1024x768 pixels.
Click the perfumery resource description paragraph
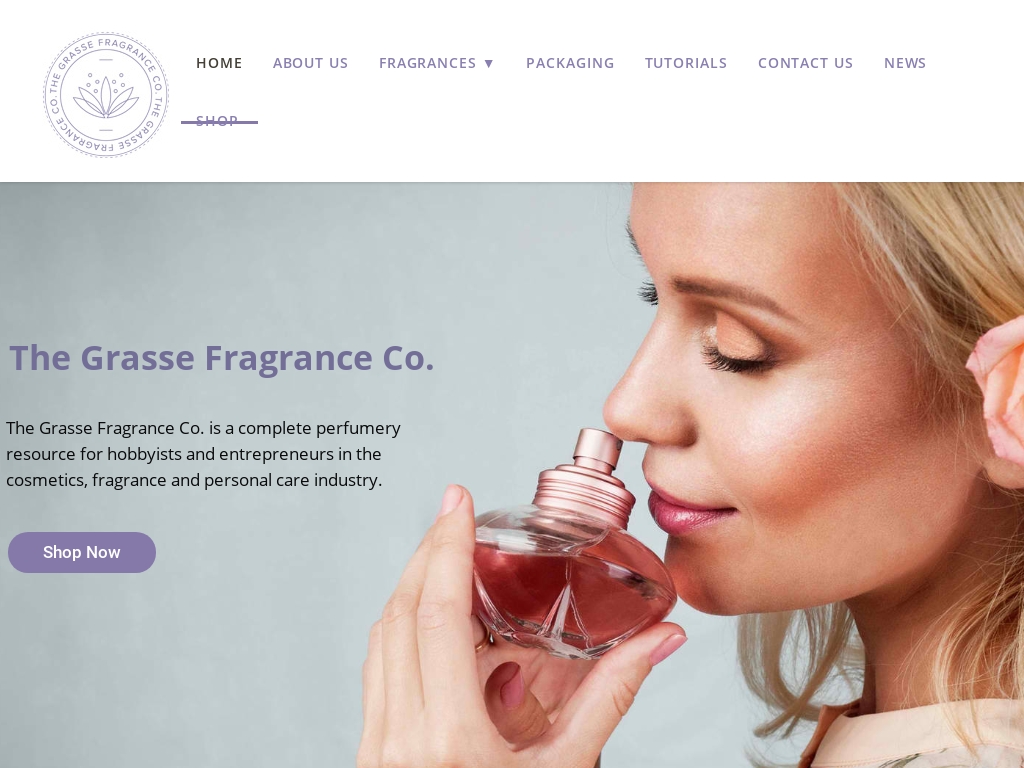click(203, 454)
